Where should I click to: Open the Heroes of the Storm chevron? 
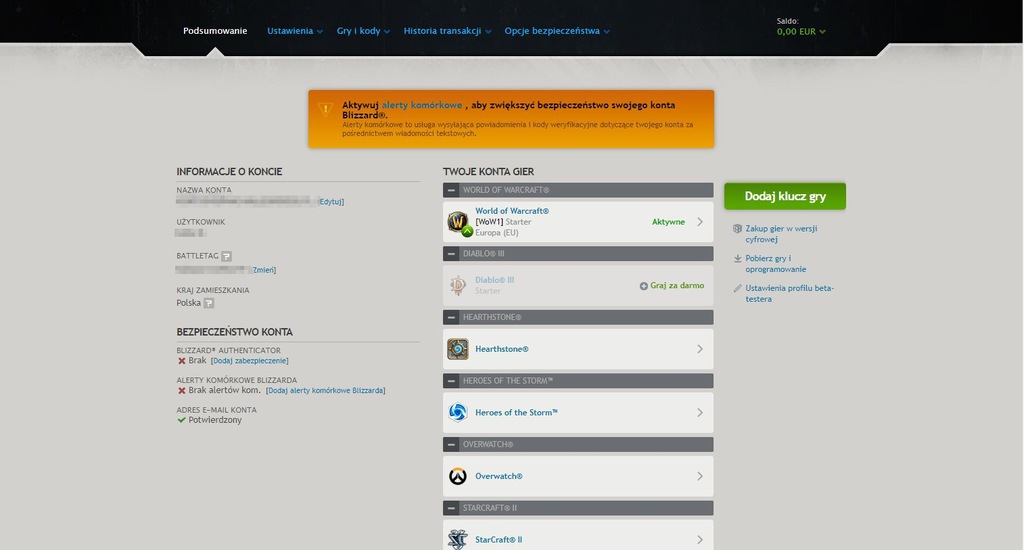700,413
